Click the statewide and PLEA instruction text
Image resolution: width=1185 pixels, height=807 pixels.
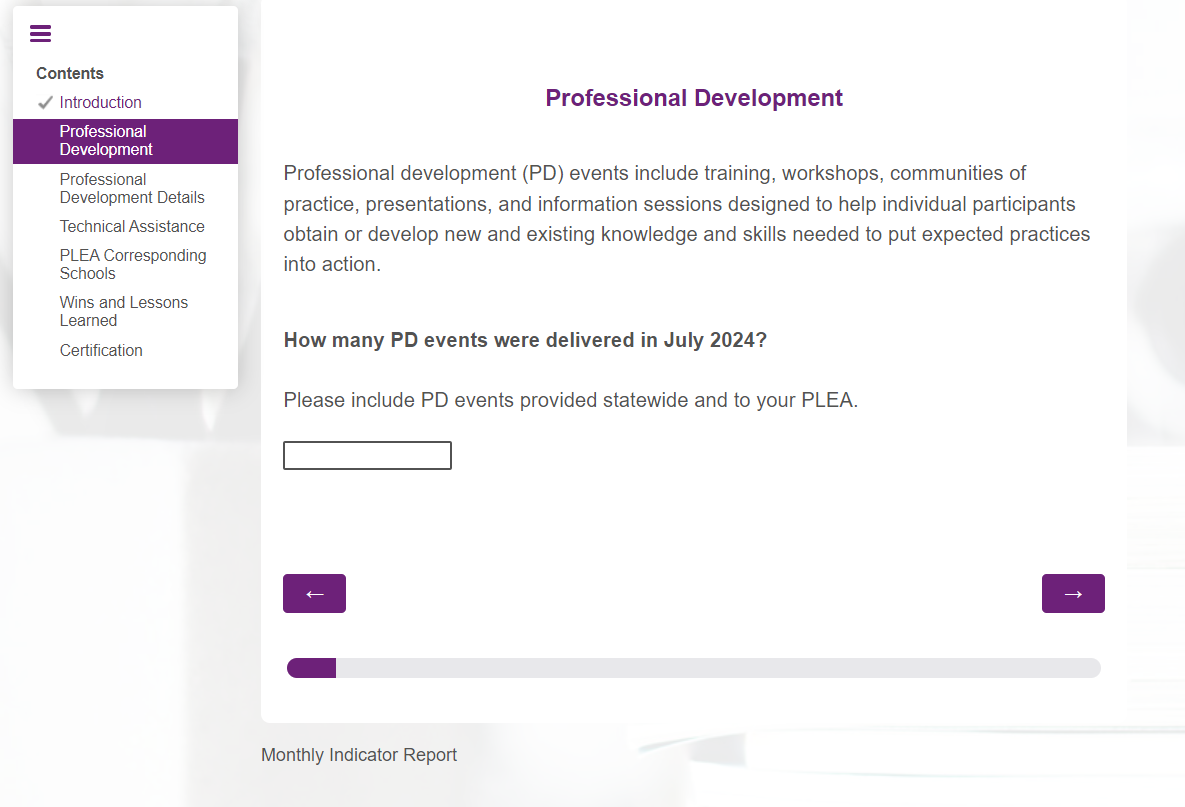click(570, 400)
